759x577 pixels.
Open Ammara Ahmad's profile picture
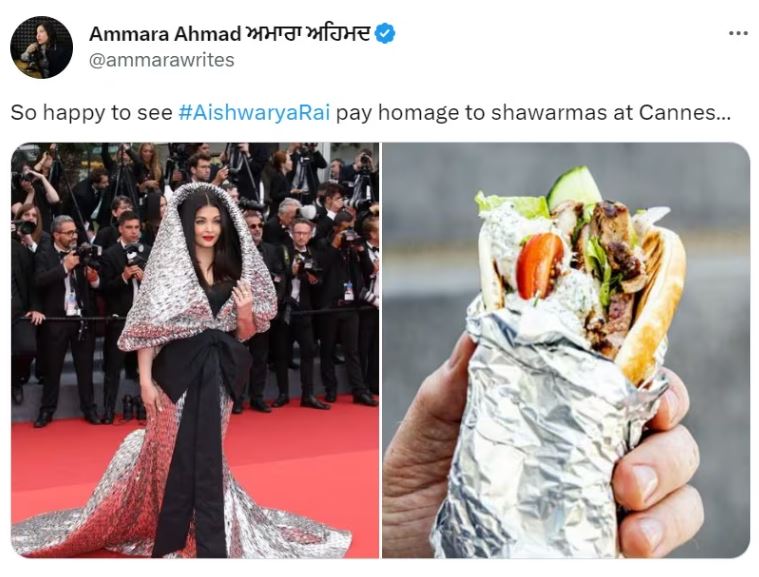pos(42,47)
